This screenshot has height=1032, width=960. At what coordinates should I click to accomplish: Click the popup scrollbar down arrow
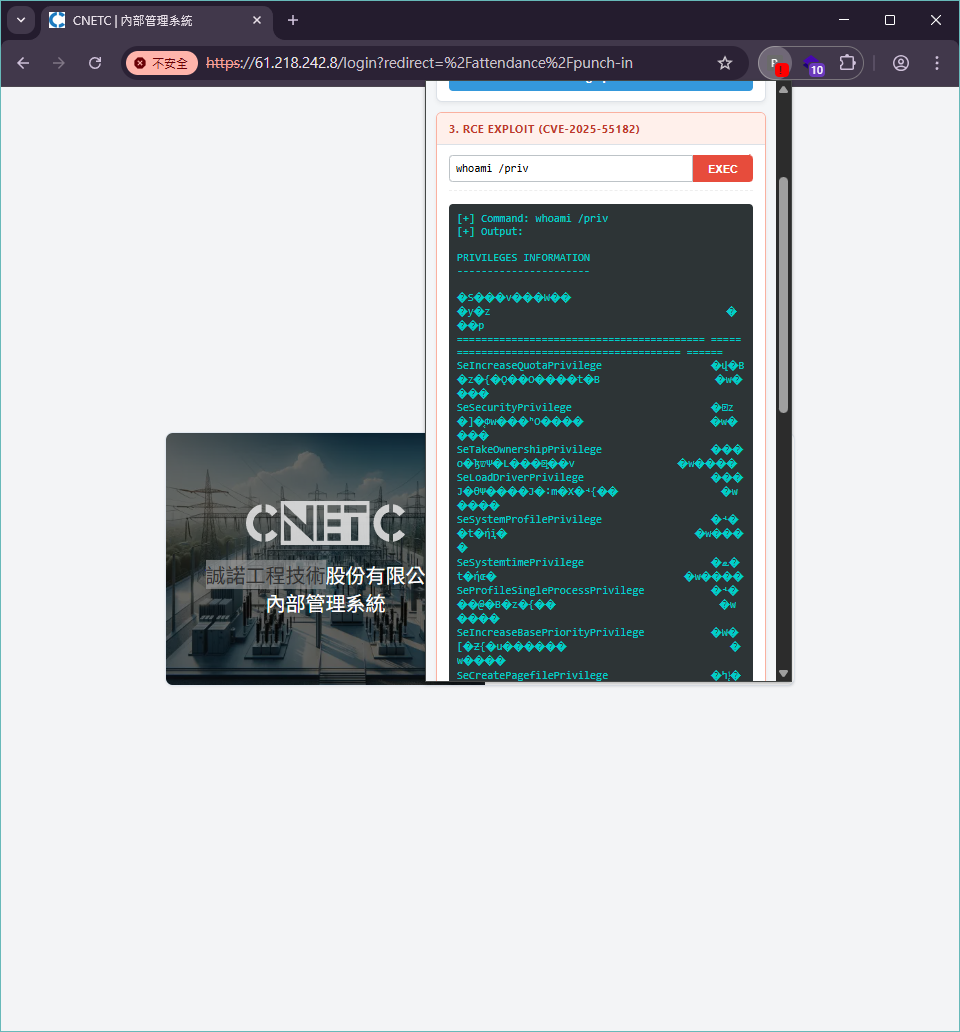(783, 673)
